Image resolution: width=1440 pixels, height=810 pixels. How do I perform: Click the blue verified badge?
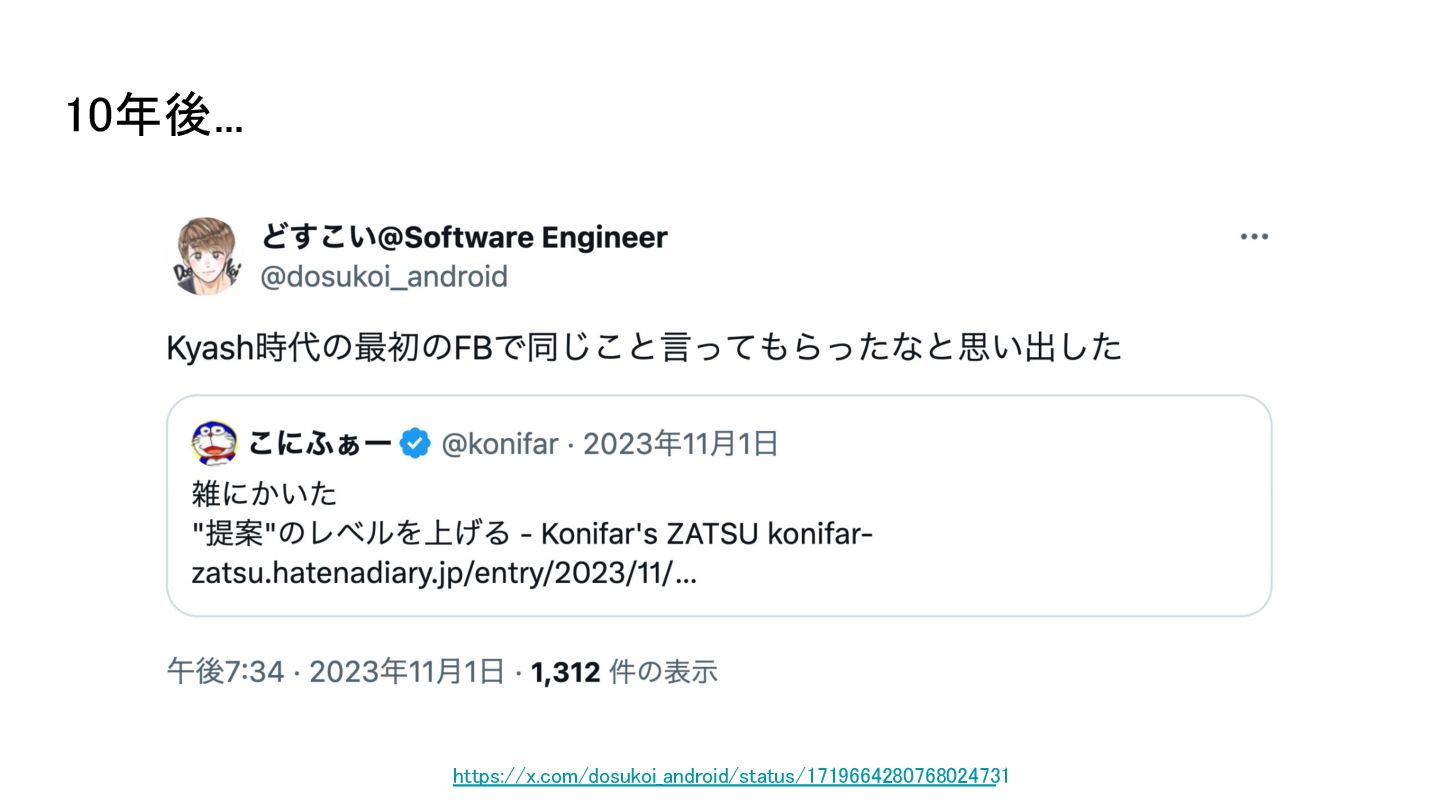(415, 443)
